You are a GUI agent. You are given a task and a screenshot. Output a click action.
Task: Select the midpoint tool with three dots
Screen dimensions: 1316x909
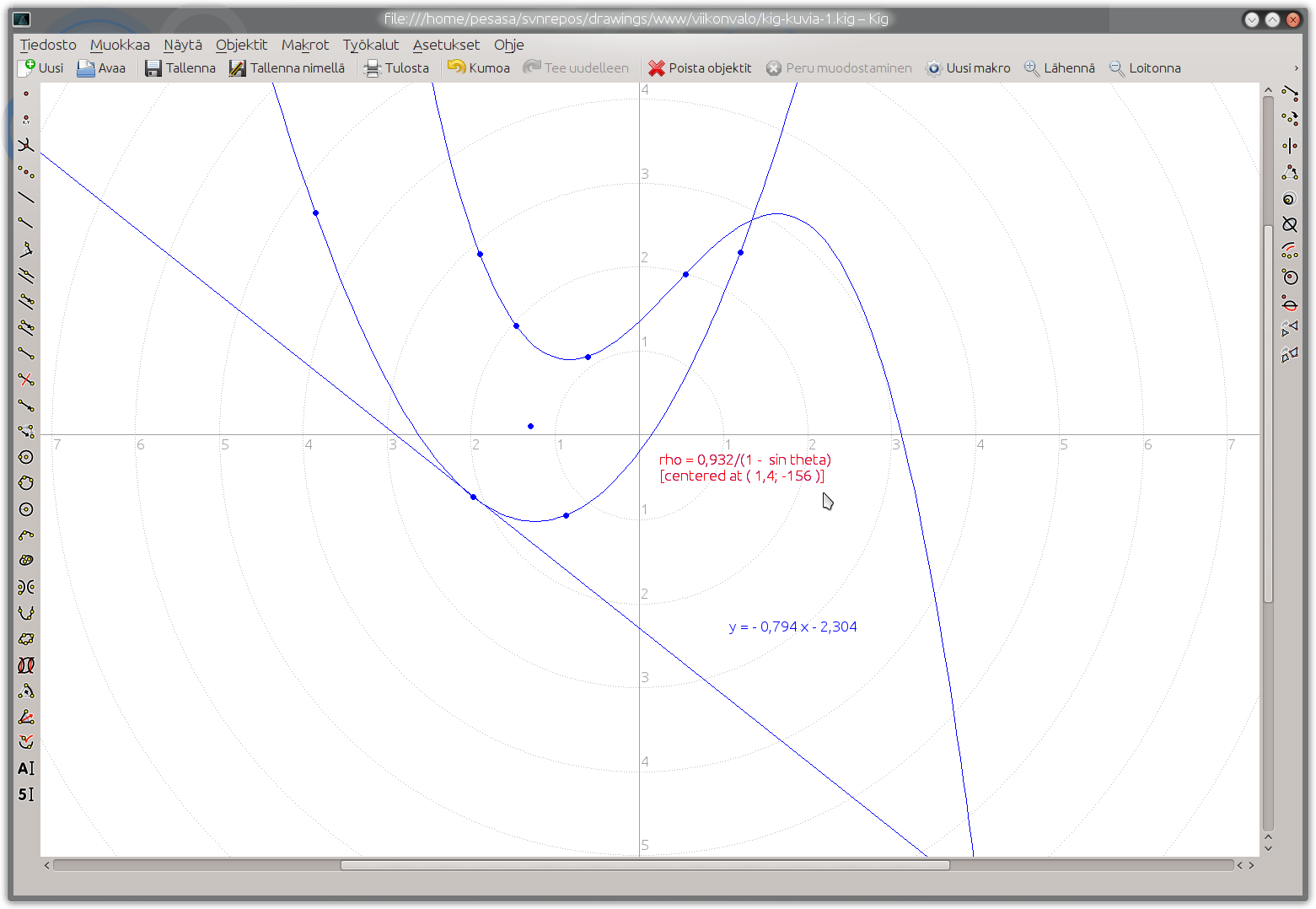point(26,172)
